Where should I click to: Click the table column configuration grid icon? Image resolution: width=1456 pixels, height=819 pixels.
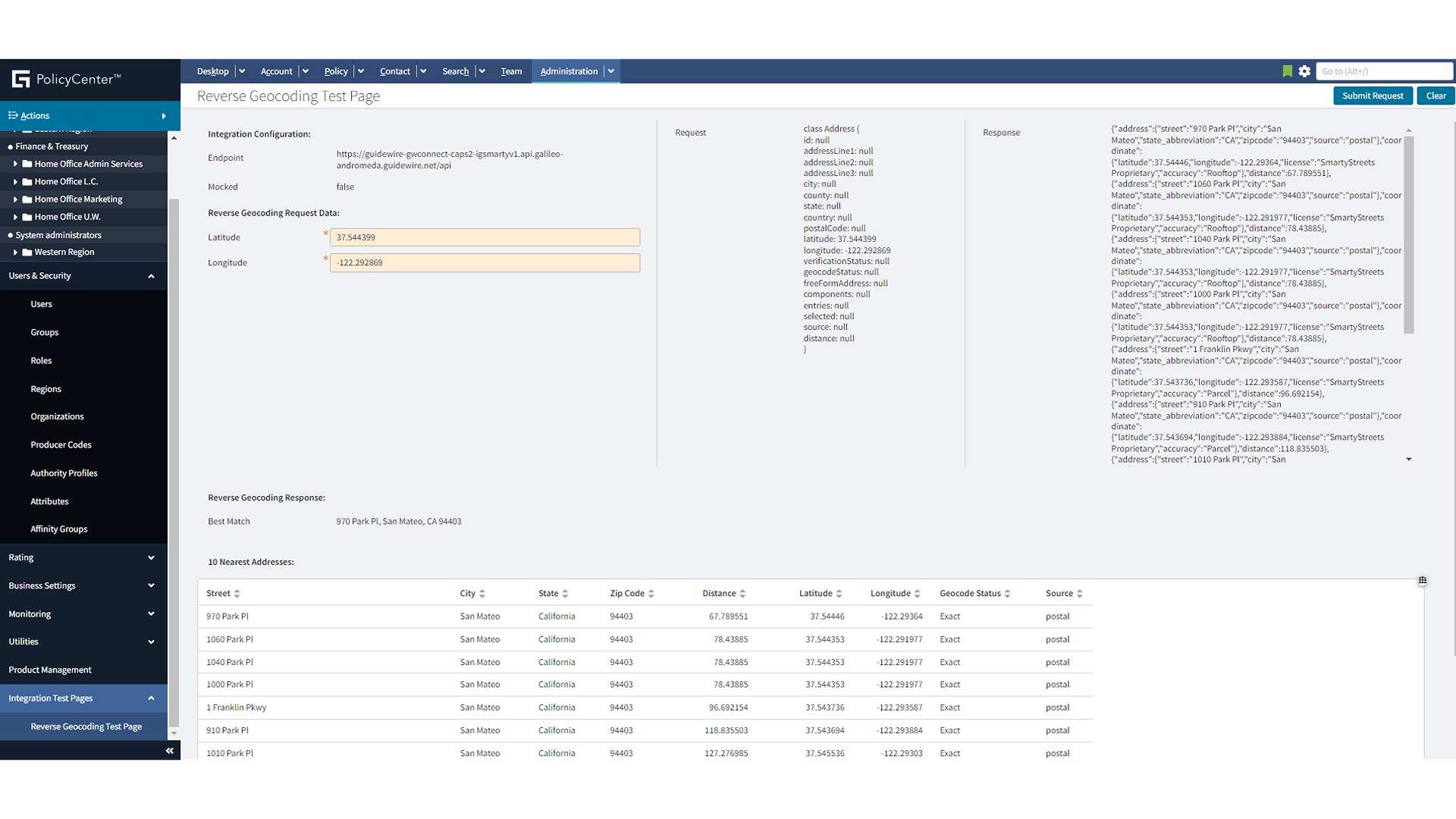(x=1422, y=581)
